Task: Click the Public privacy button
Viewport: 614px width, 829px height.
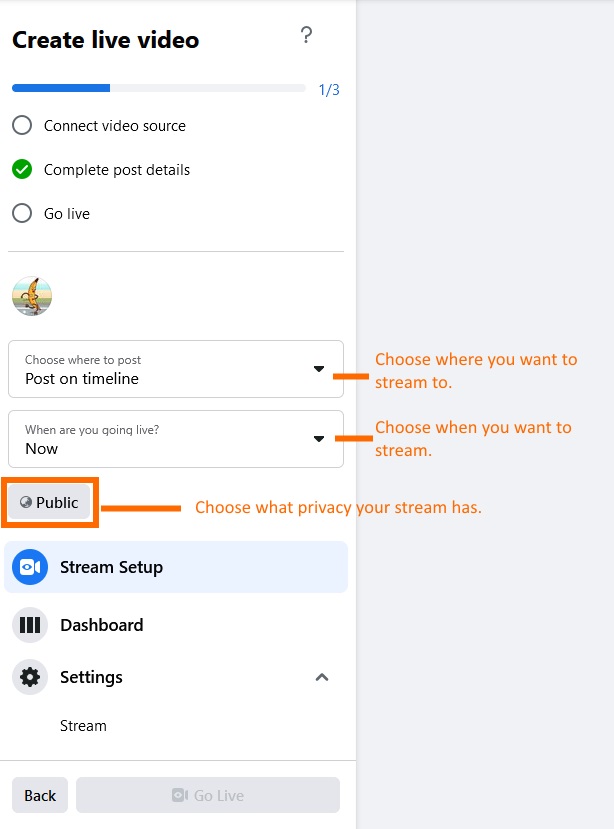Action: click(50, 503)
